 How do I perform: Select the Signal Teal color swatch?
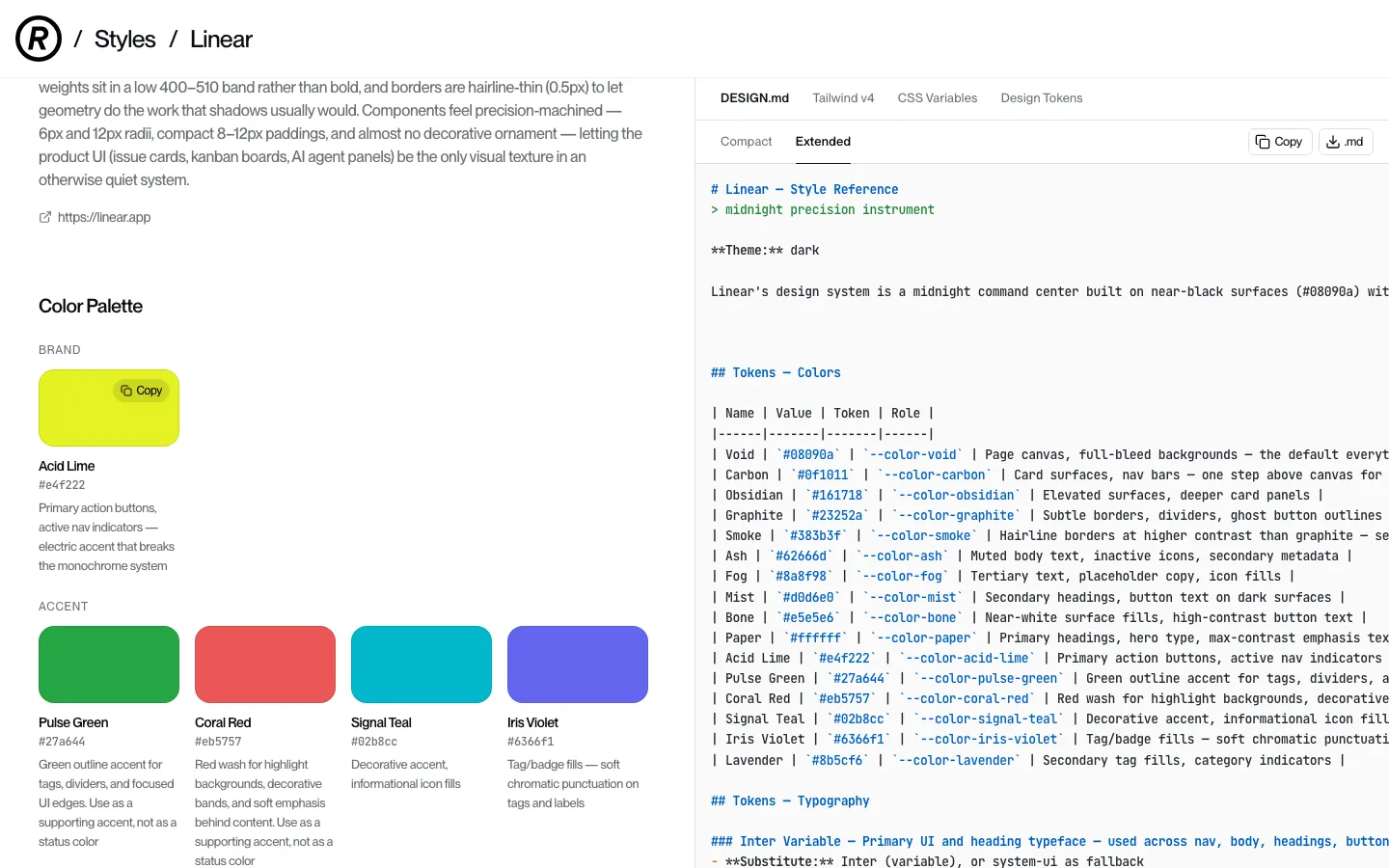click(x=422, y=665)
